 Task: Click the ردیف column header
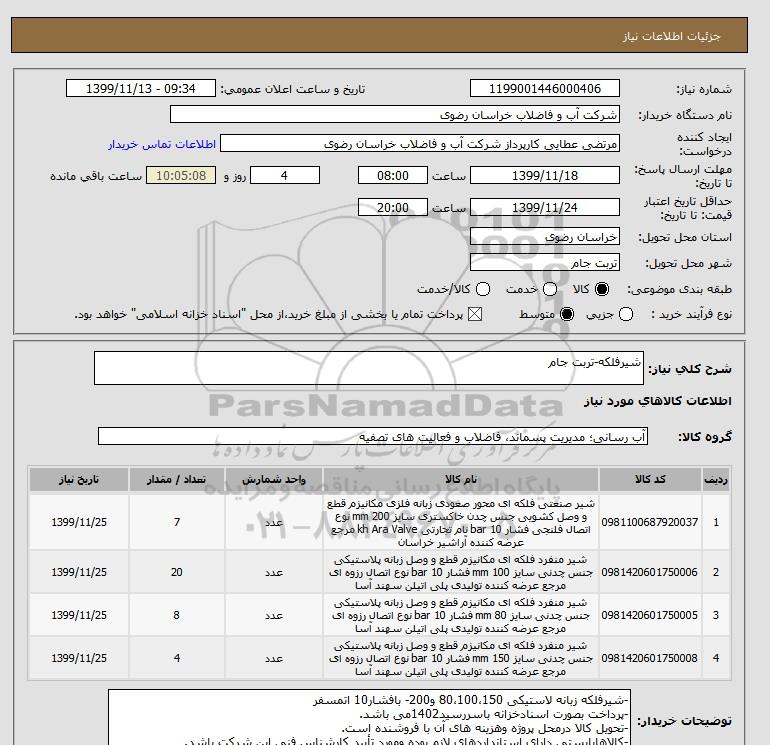click(x=715, y=480)
